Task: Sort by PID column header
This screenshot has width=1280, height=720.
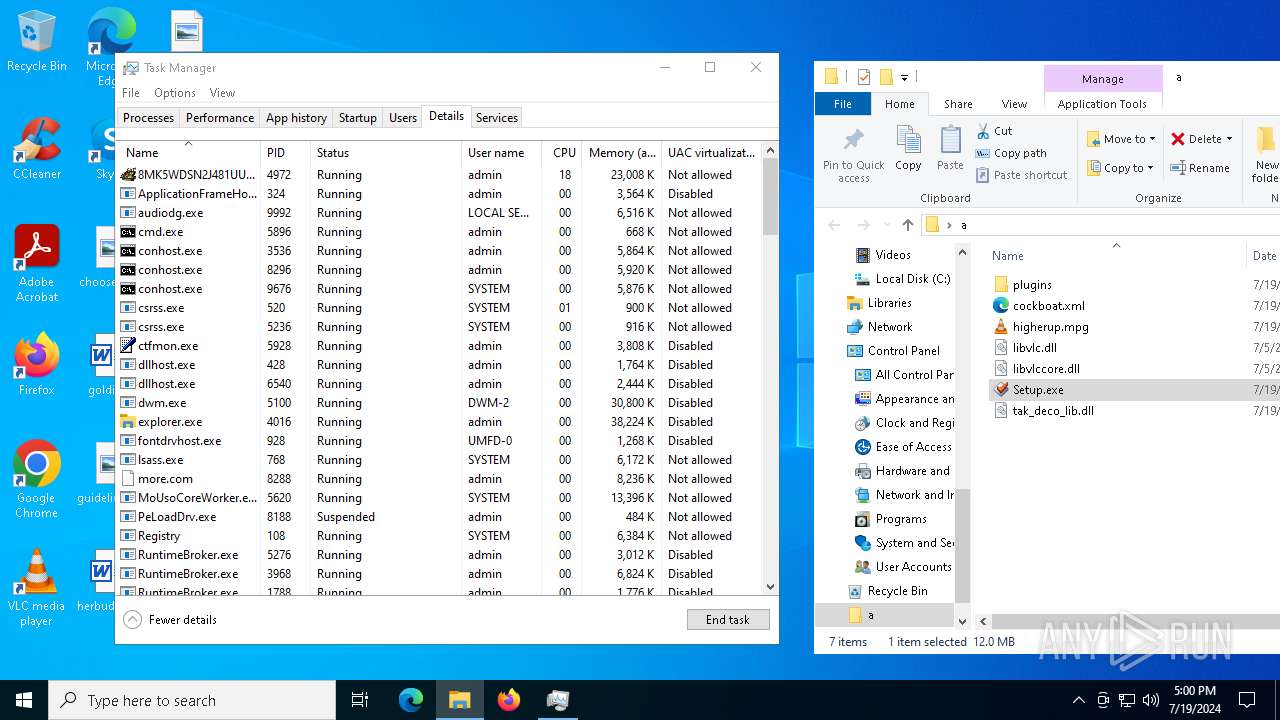Action: coord(285,153)
